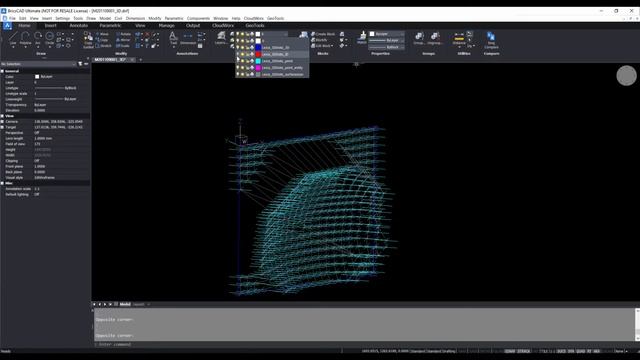Switch to the Model layout tab
Viewport: 640px width, 360px height.
click(x=125, y=304)
